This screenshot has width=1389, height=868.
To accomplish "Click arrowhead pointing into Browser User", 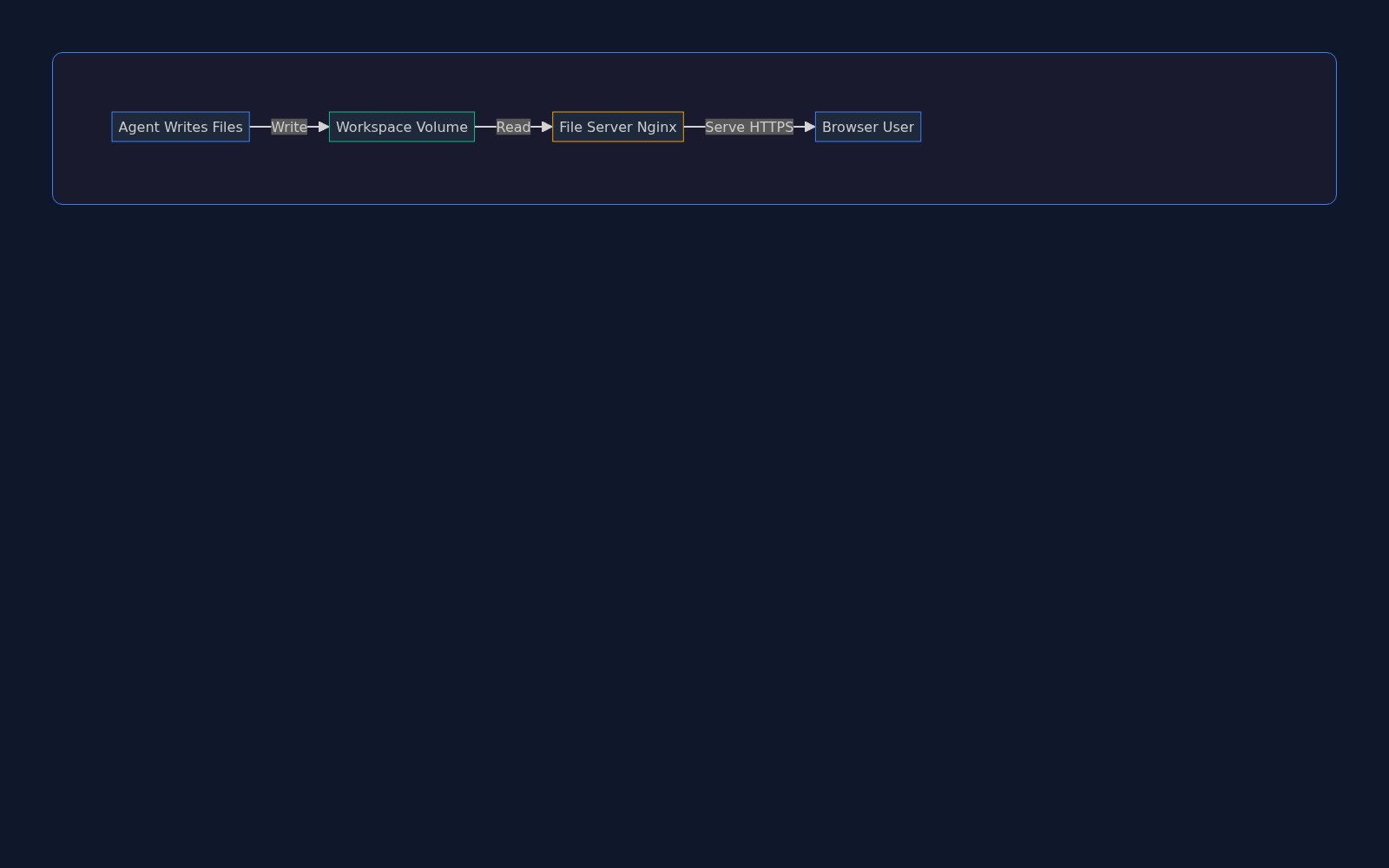I will [810, 127].
